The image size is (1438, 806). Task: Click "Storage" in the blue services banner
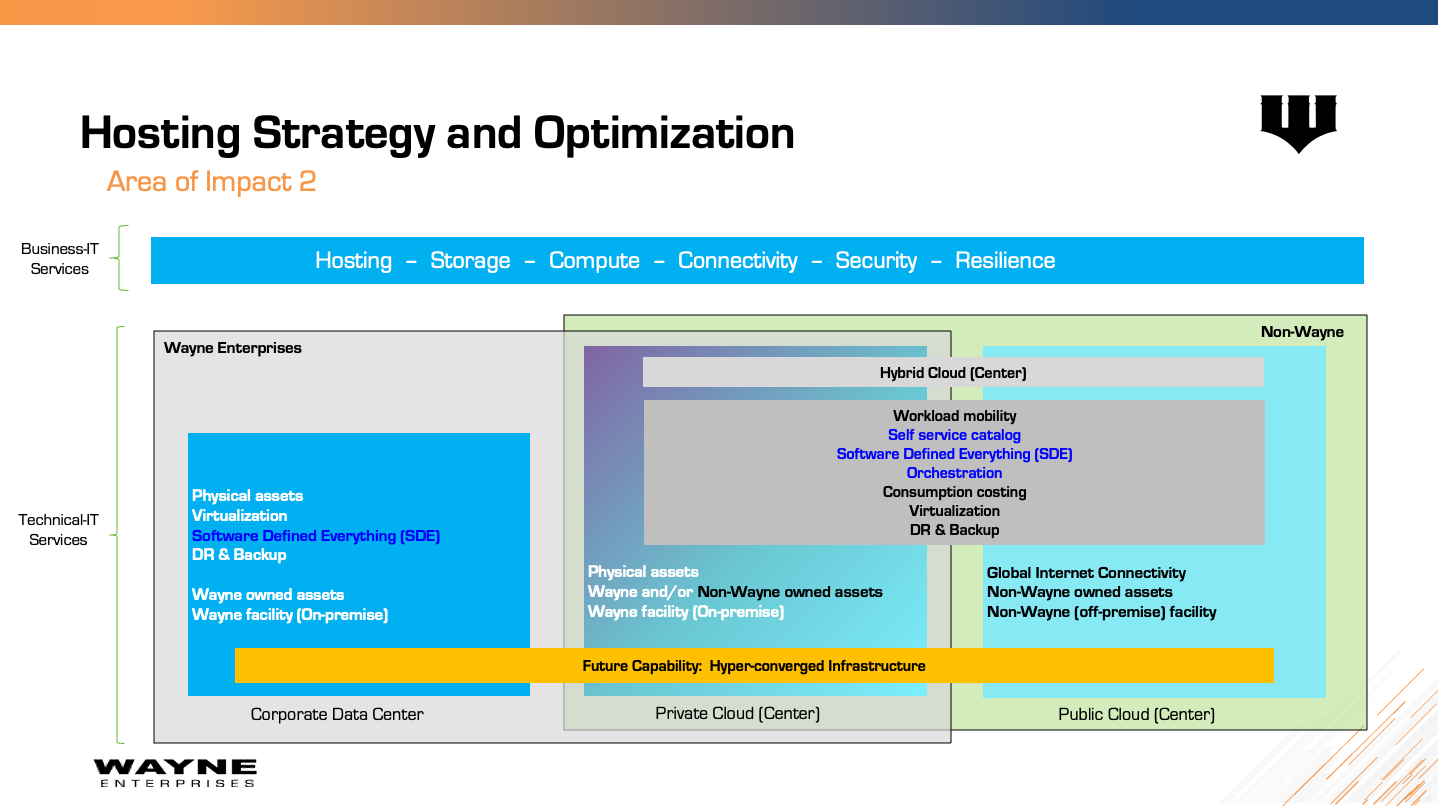(470, 261)
